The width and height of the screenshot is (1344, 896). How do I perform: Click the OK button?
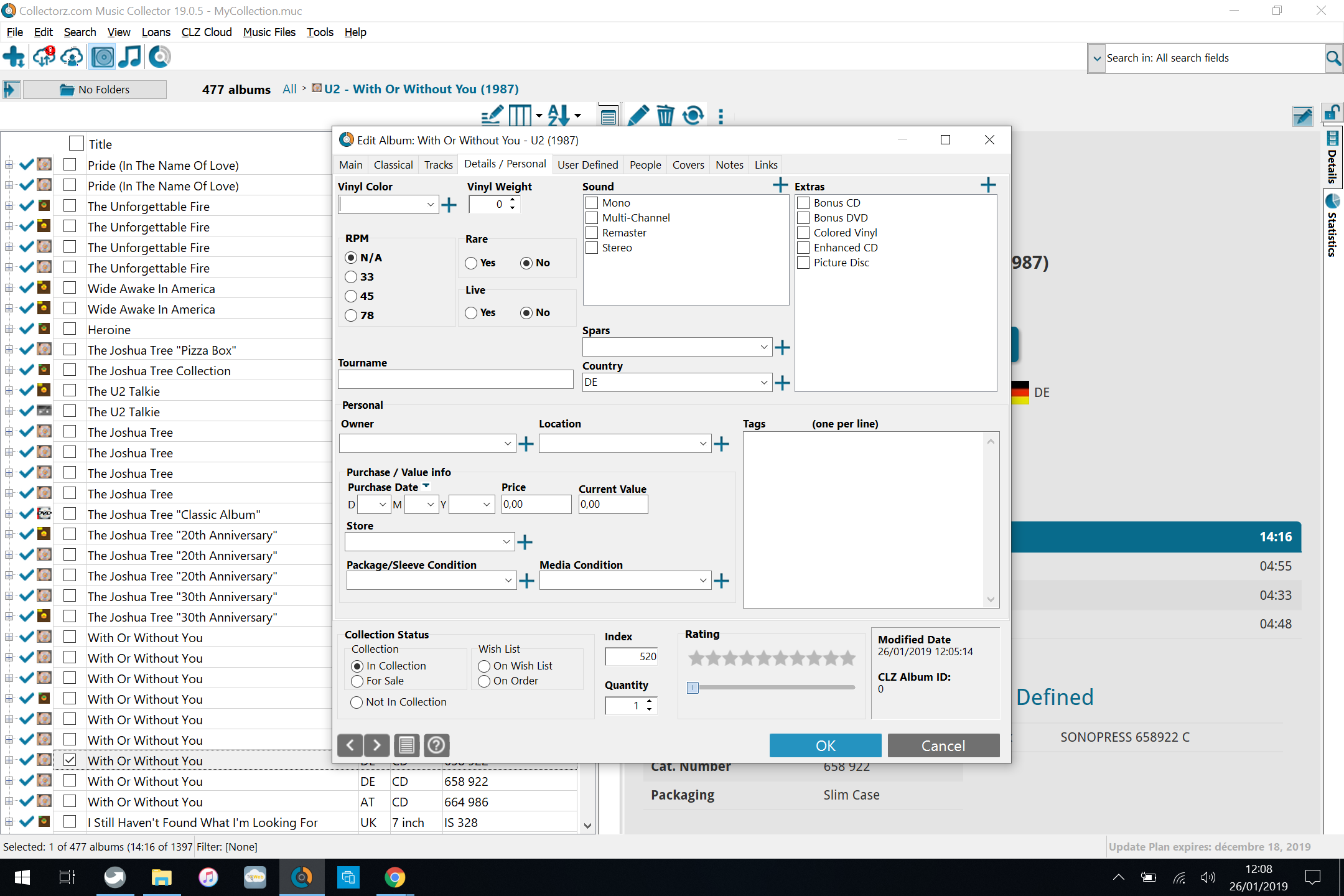pos(825,745)
